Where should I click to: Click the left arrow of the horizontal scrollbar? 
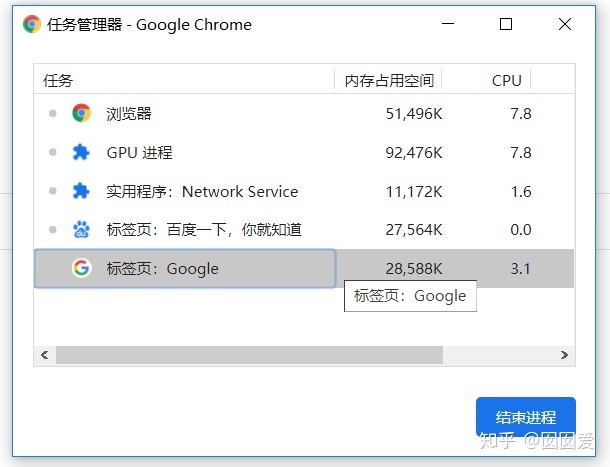(45, 355)
